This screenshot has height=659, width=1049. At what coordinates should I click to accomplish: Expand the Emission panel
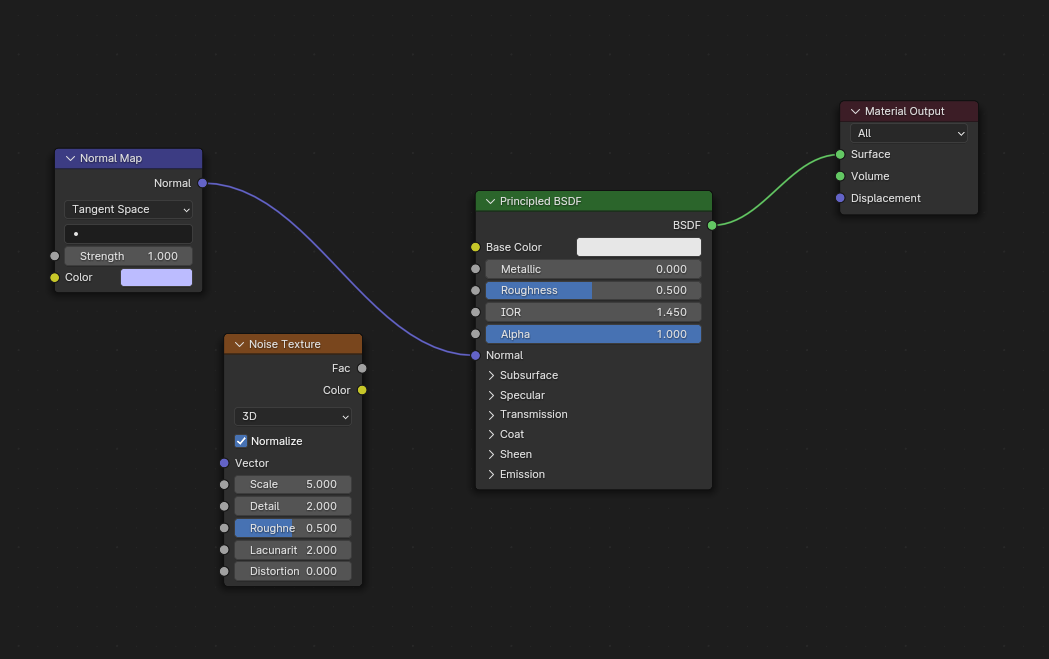492,474
